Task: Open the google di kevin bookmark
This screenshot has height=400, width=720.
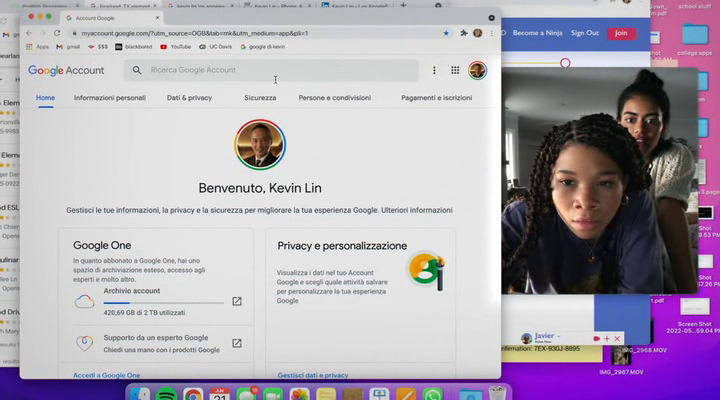Action: click(263, 47)
